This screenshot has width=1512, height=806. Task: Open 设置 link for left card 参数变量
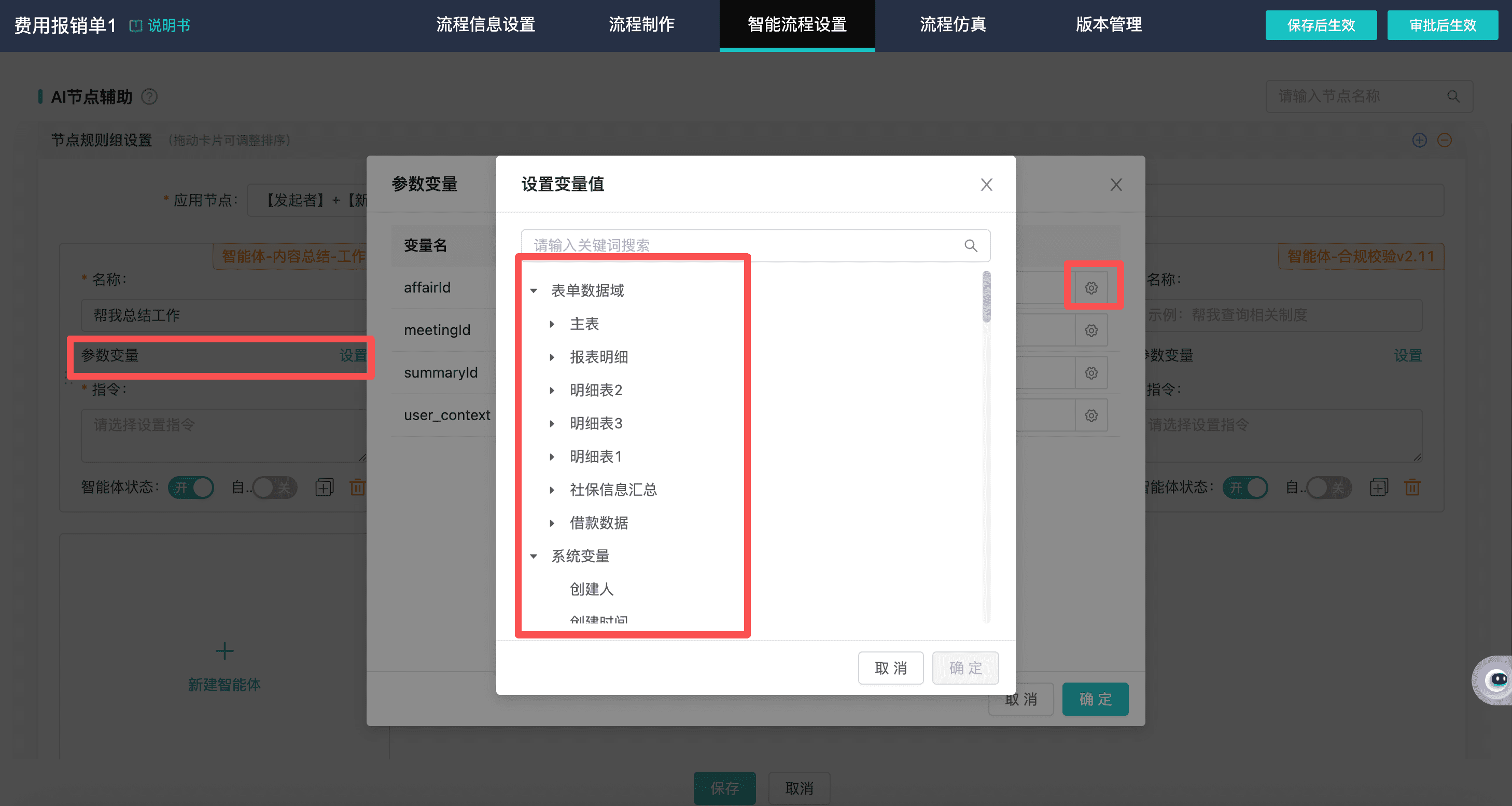click(x=353, y=356)
